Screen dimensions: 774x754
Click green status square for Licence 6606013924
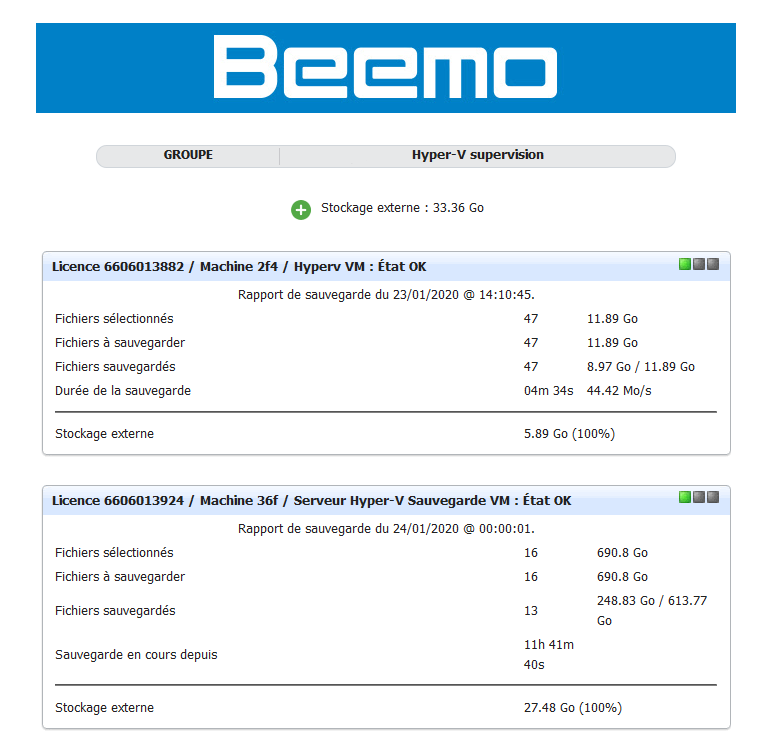tap(685, 497)
